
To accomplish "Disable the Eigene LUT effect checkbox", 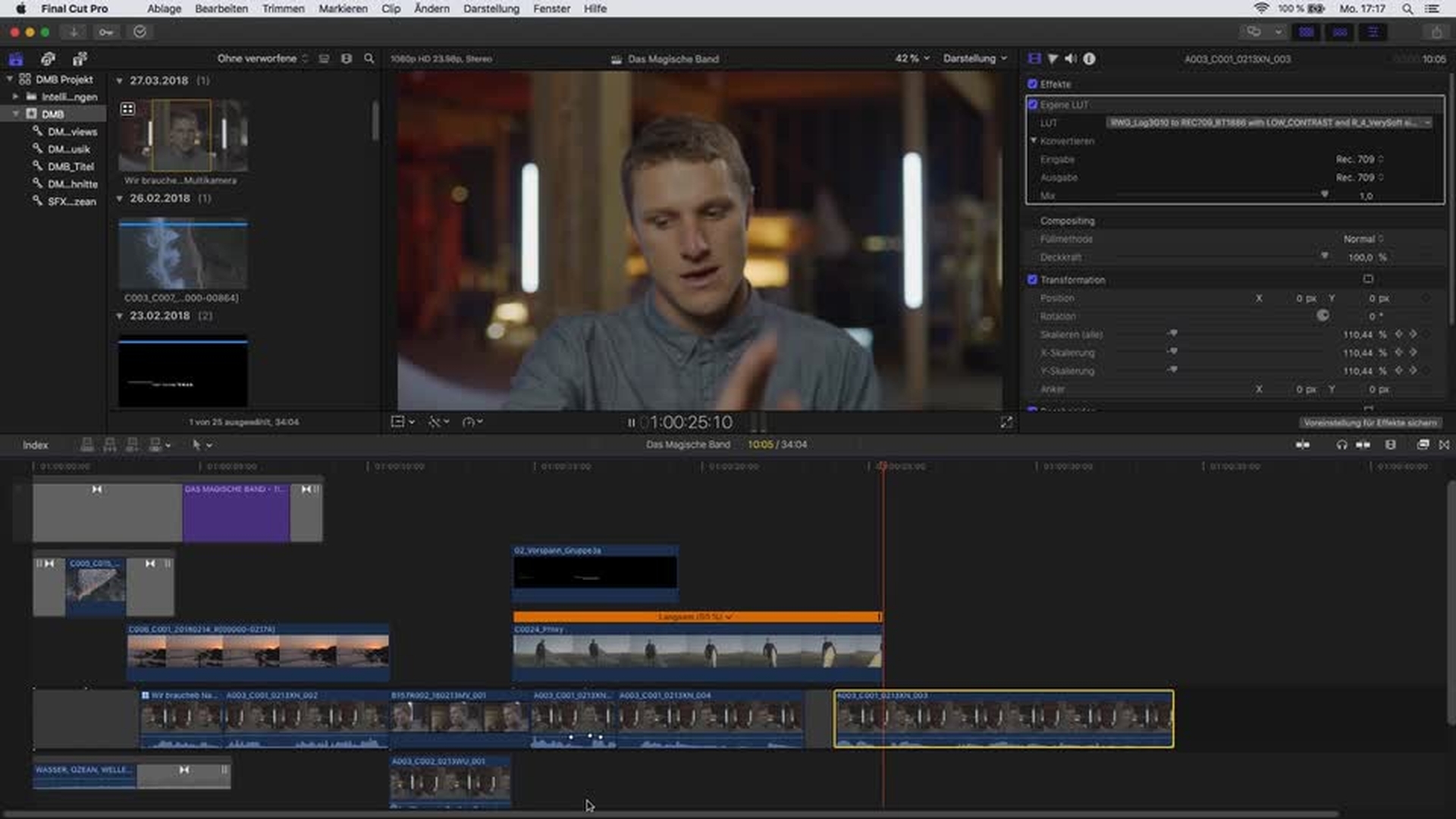I will pos(1033,105).
